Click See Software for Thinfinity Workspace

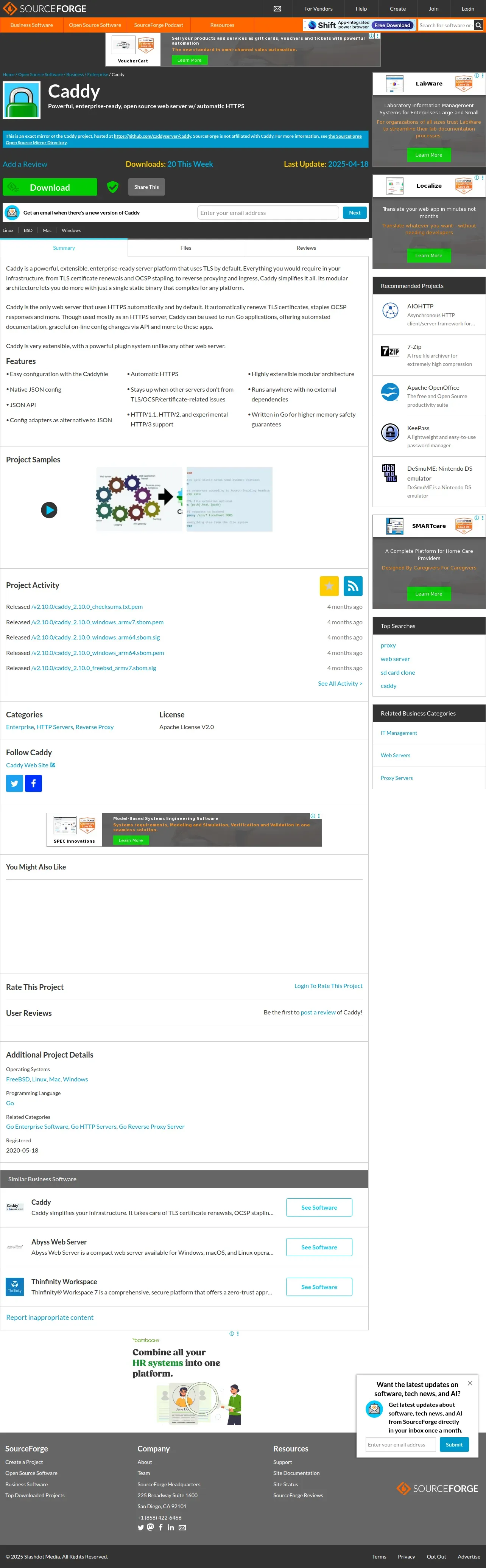tap(319, 1286)
